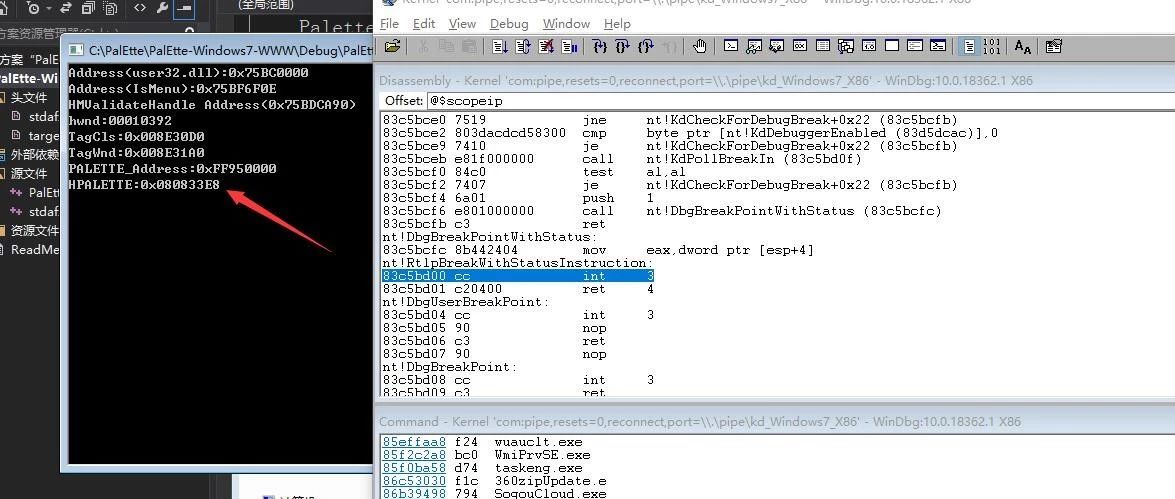Open the View menu in WinDbg
This screenshot has width=1175, height=499.
462,24
